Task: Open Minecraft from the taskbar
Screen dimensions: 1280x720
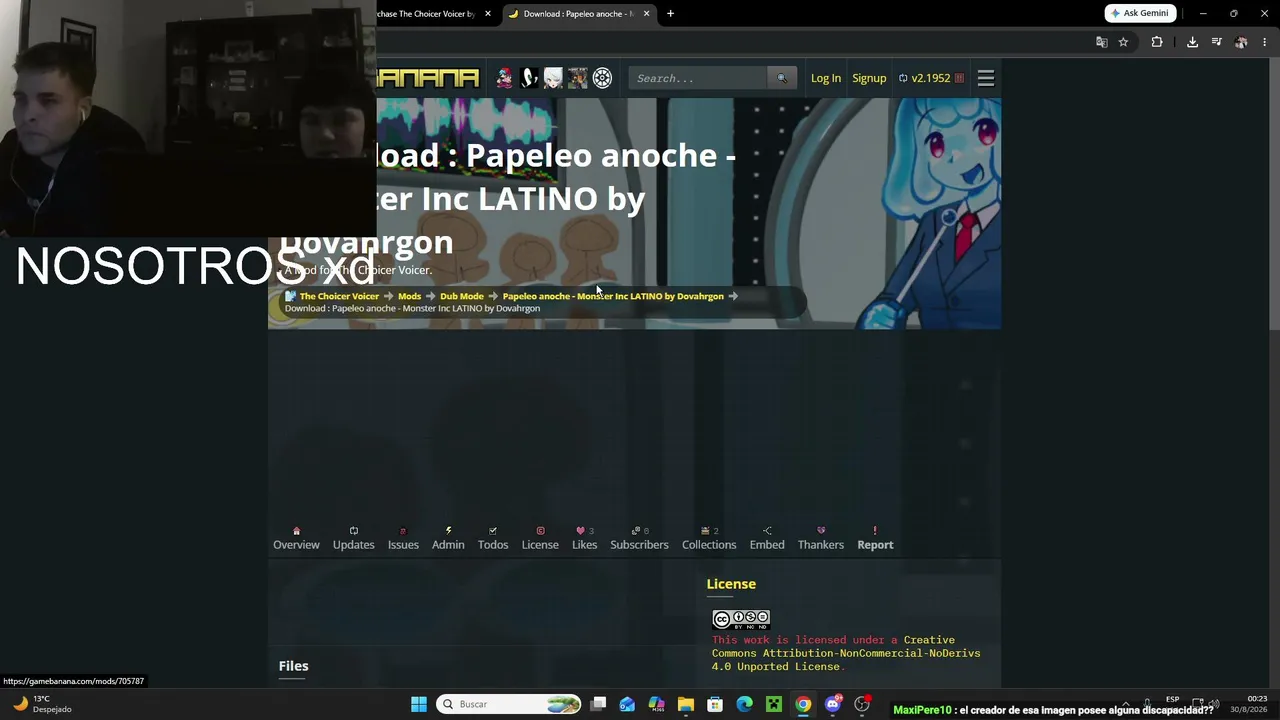Action: tap(774, 704)
